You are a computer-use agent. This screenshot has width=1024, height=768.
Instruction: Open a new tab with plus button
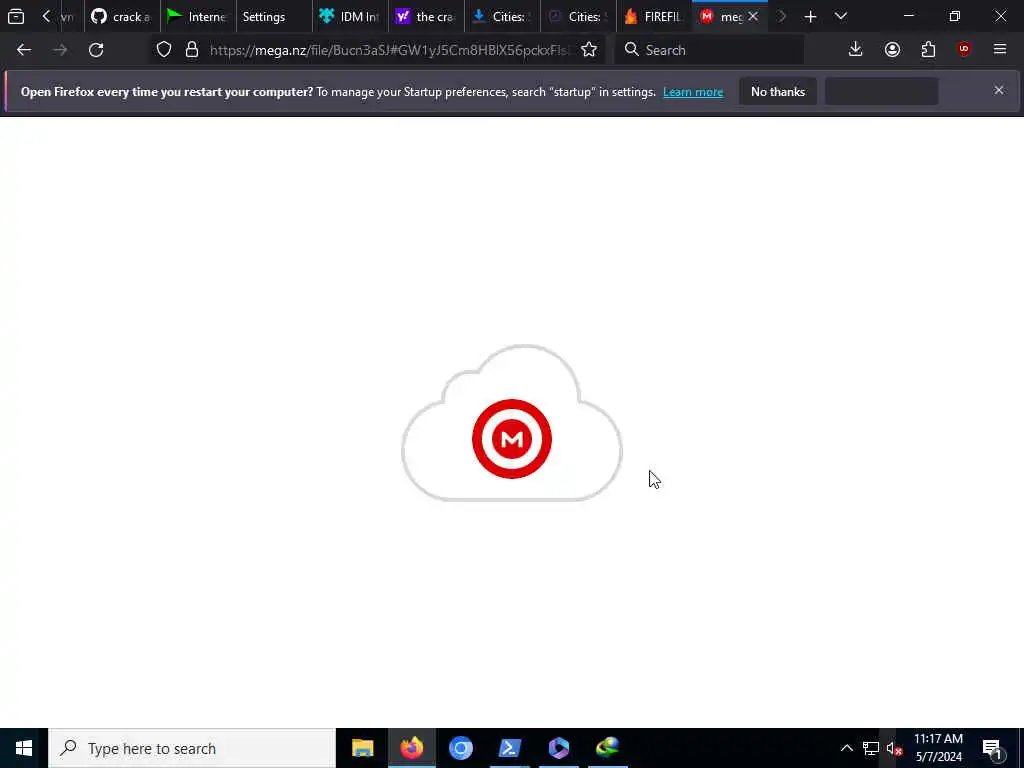pos(810,16)
